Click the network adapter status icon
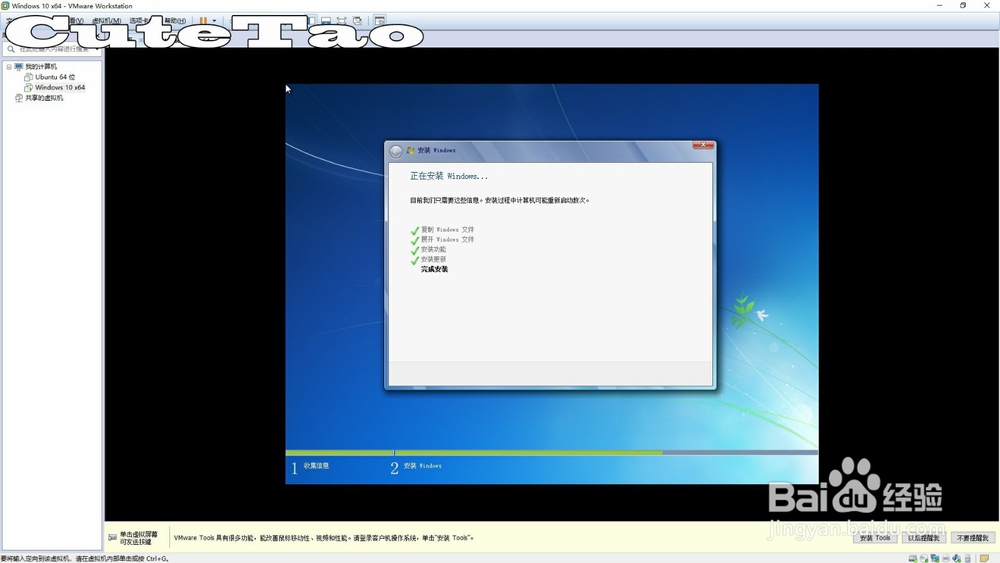The height and width of the screenshot is (563, 1000). point(935,559)
